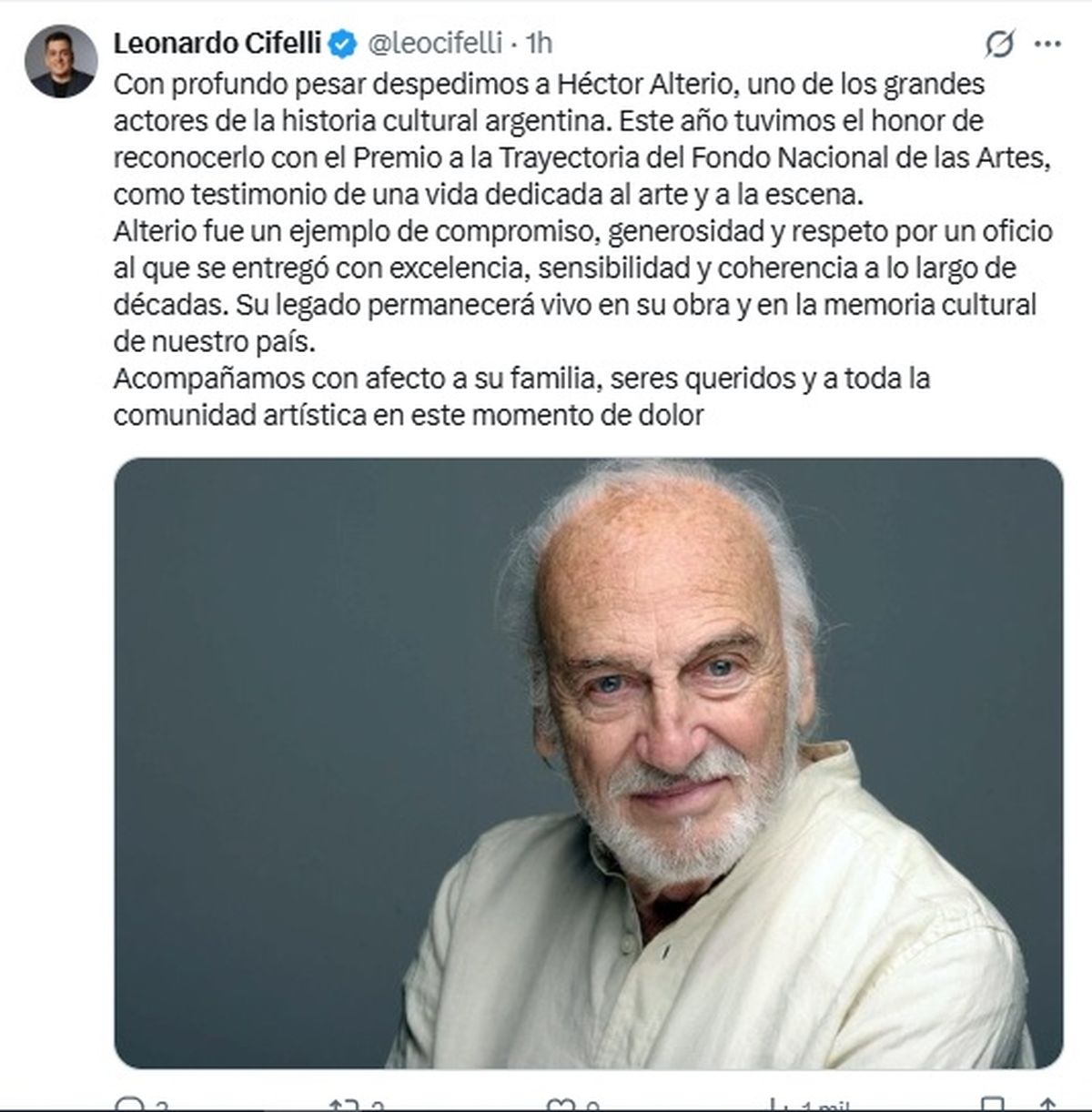Click the repost count beside the arrows

point(377,1107)
